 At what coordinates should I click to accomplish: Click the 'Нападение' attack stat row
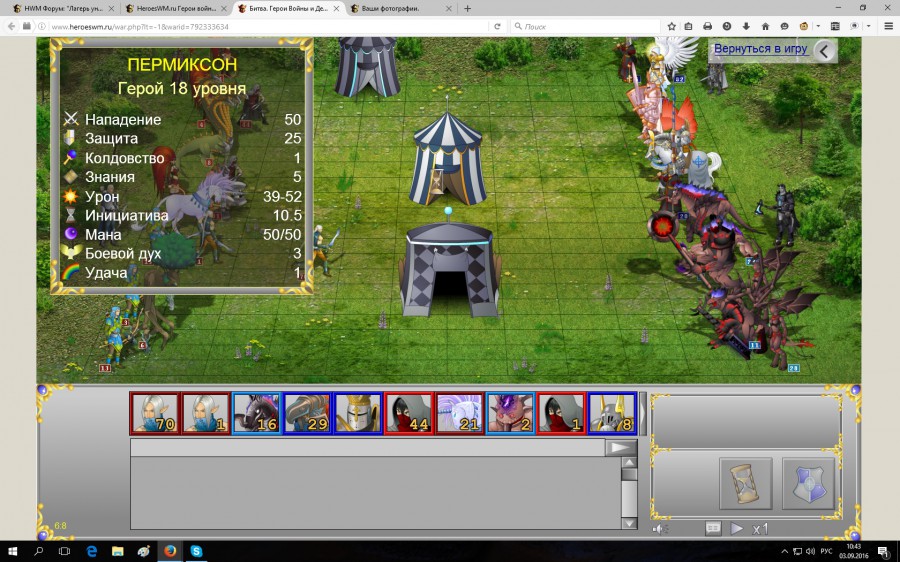183,119
